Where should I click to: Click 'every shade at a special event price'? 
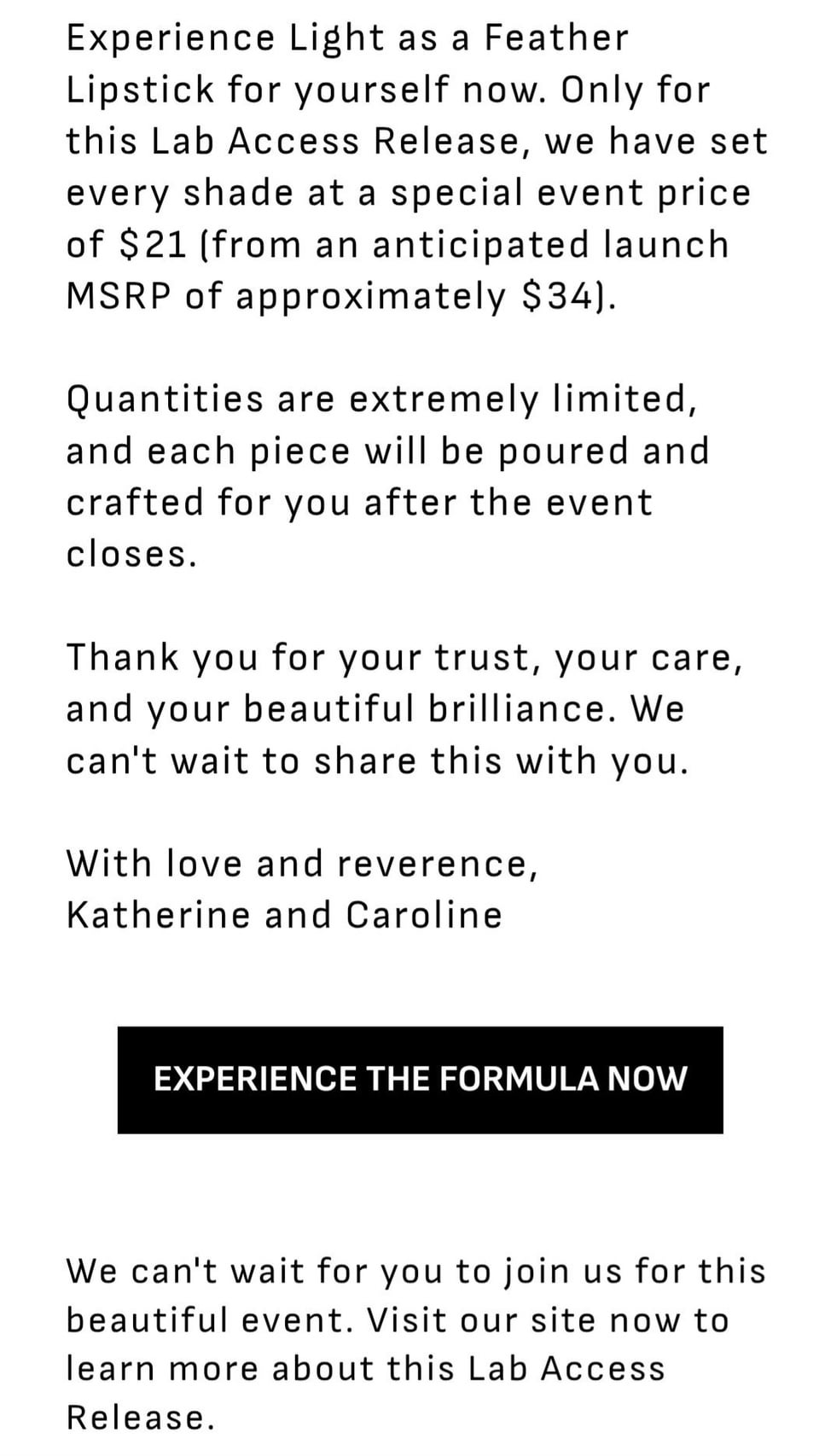coord(408,193)
